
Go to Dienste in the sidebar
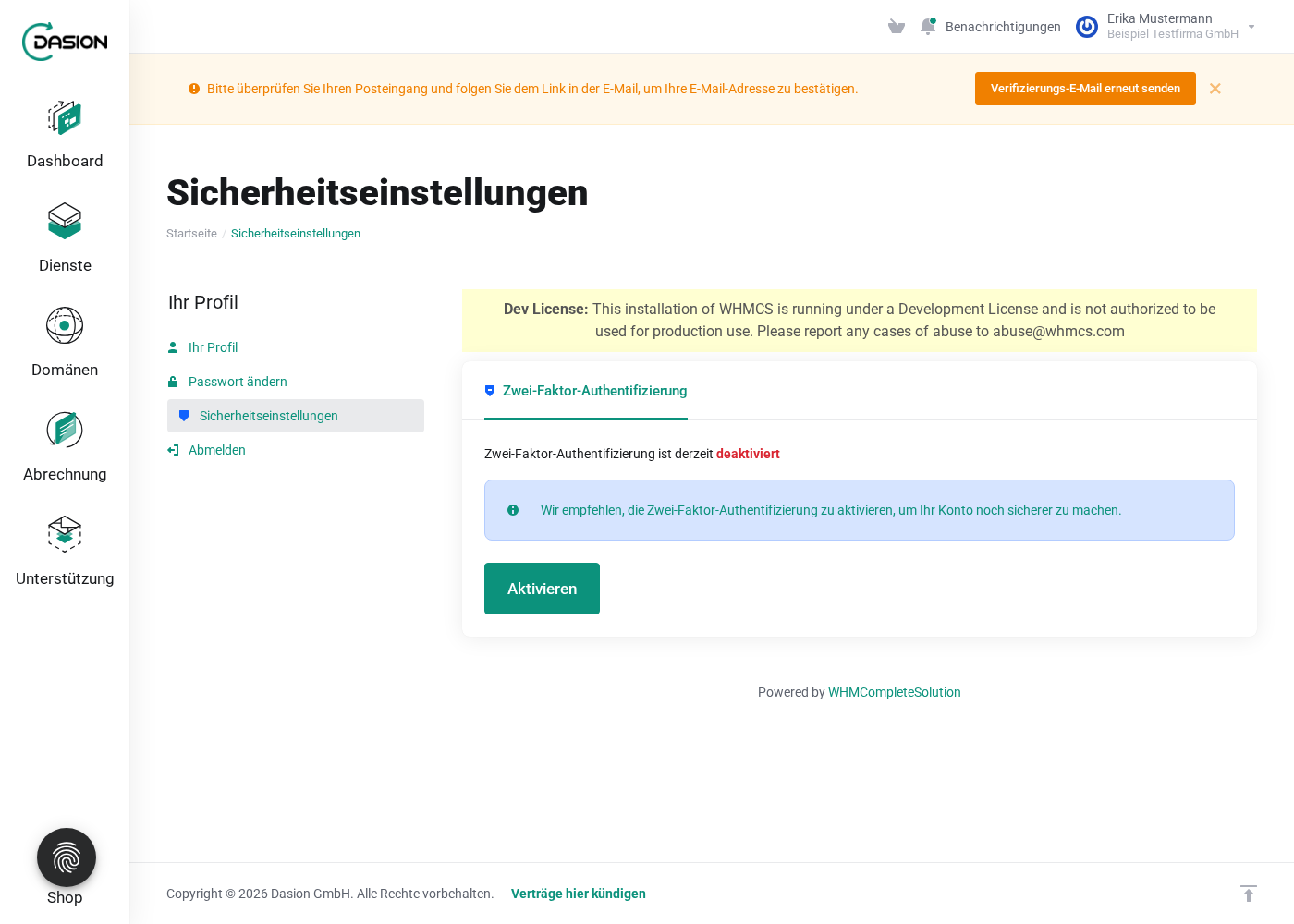click(65, 238)
